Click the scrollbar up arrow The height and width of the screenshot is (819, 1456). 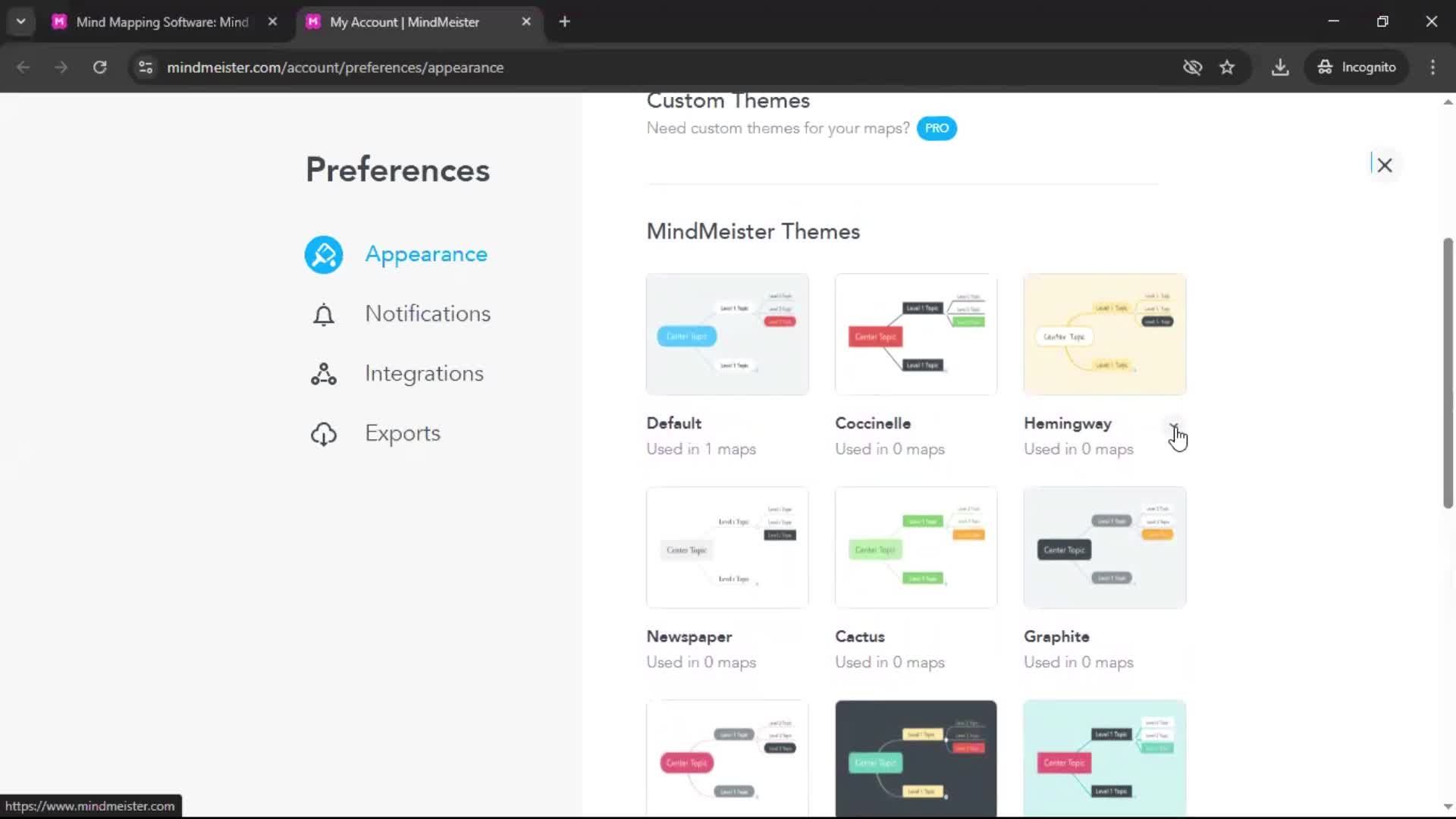1448,102
